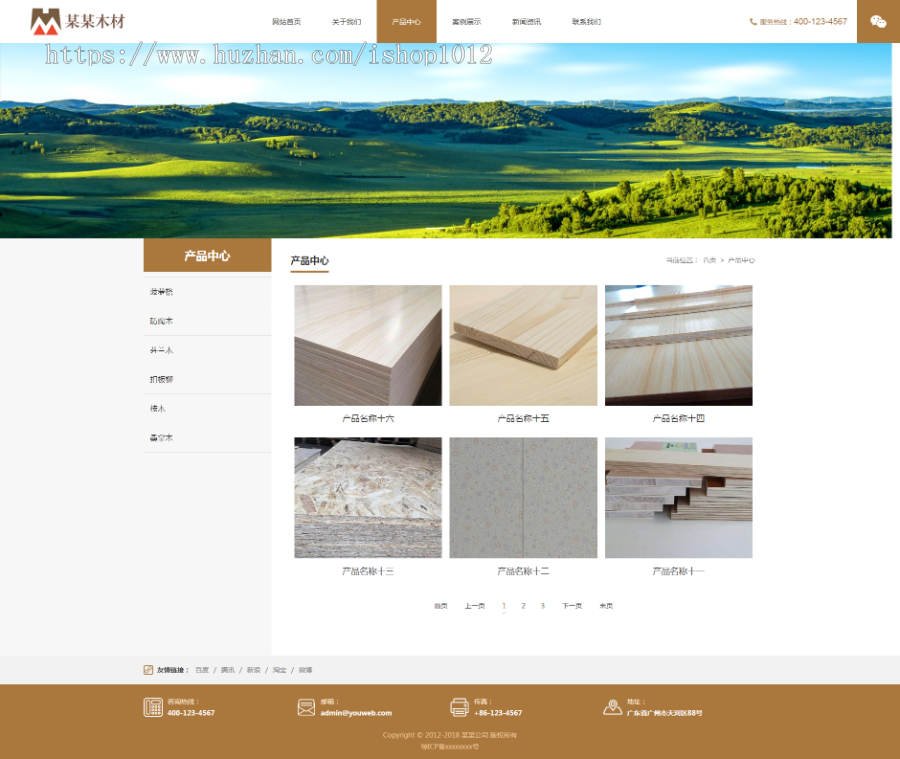900x759 pixels.
Task: Open the 产品名称十三 wood board thumbnail
Action: click(x=367, y=497)
